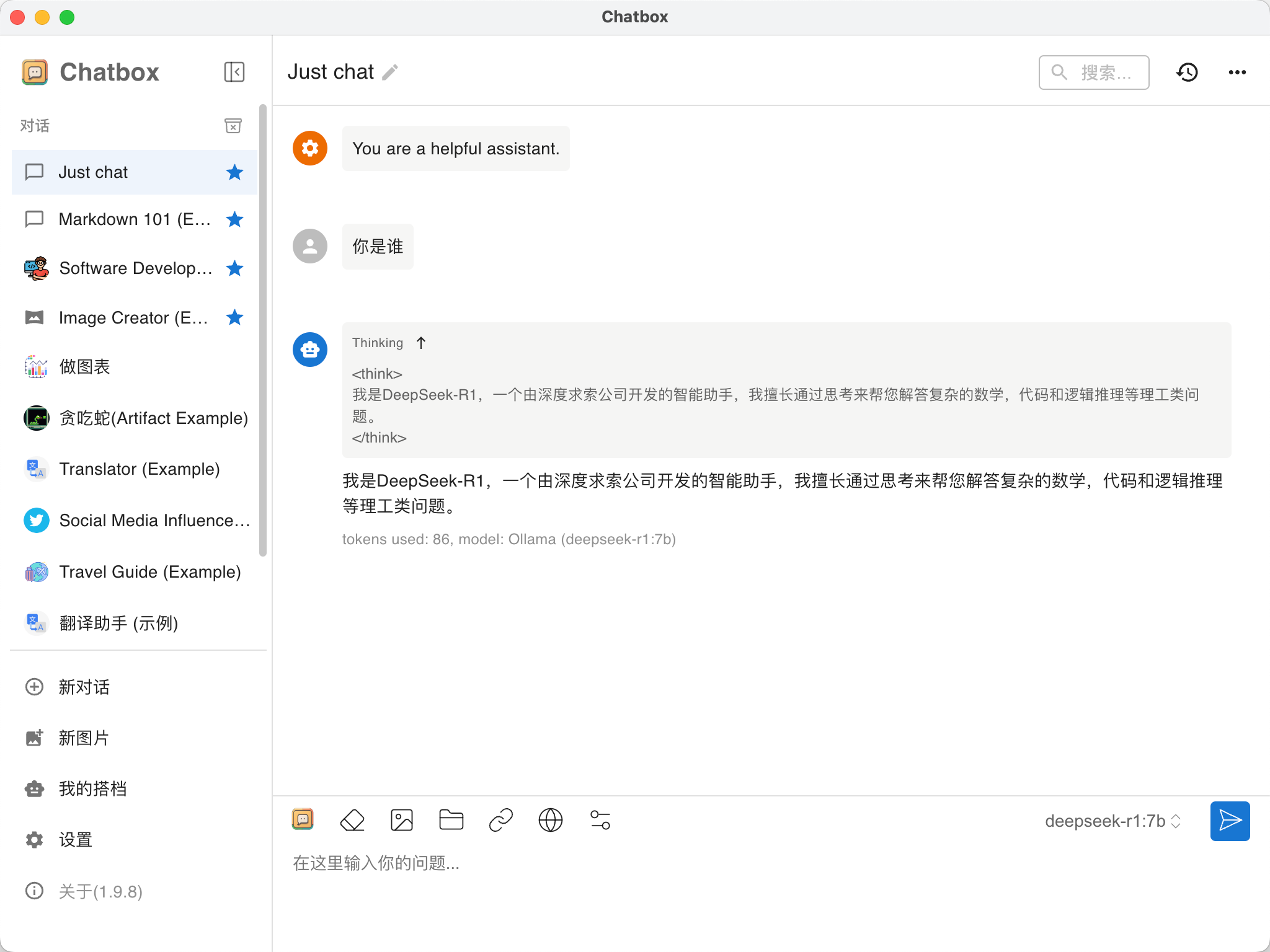Create a new image via 新图片
1270x952 pixels.
(134, 738)
